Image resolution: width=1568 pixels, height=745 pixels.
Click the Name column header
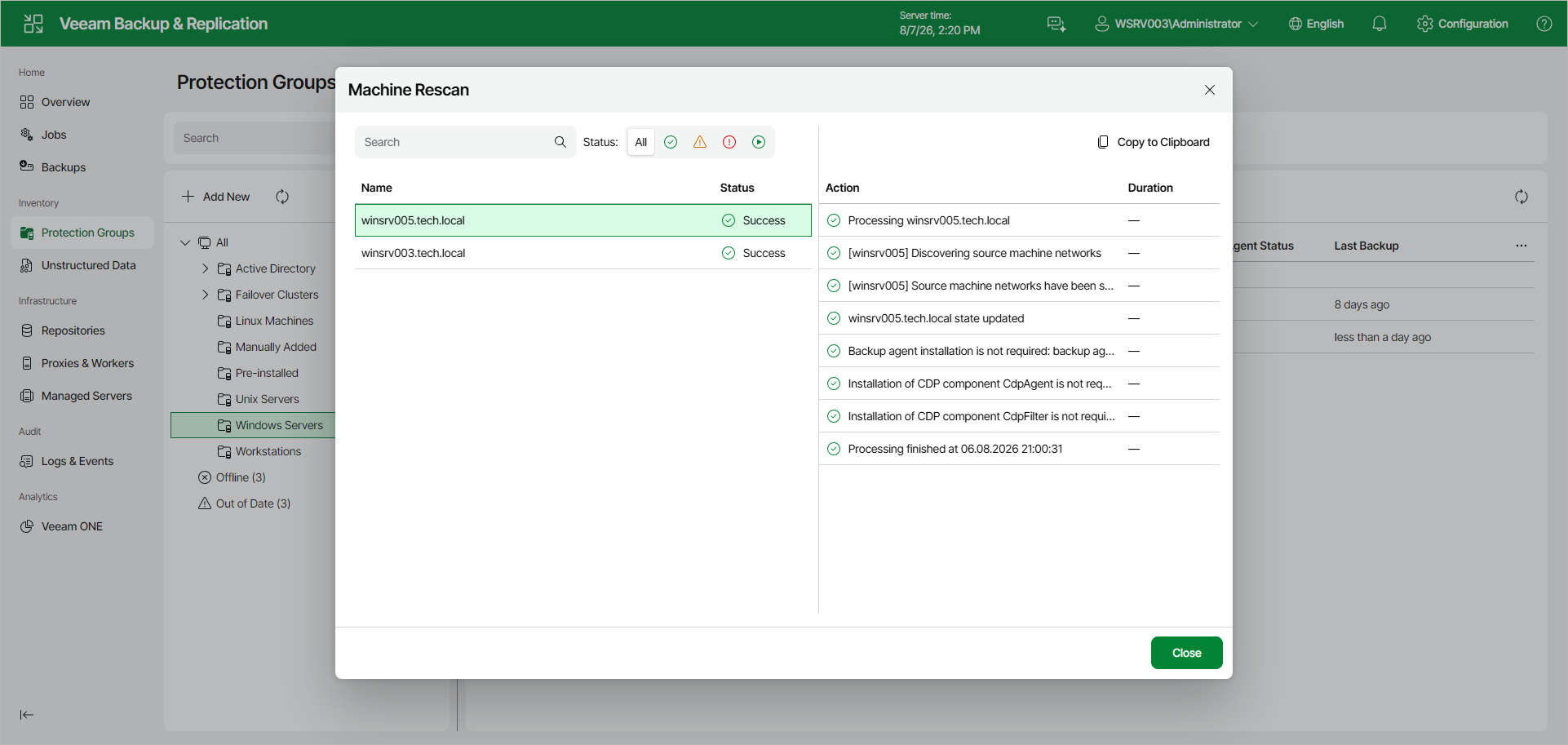click(377, 188)
